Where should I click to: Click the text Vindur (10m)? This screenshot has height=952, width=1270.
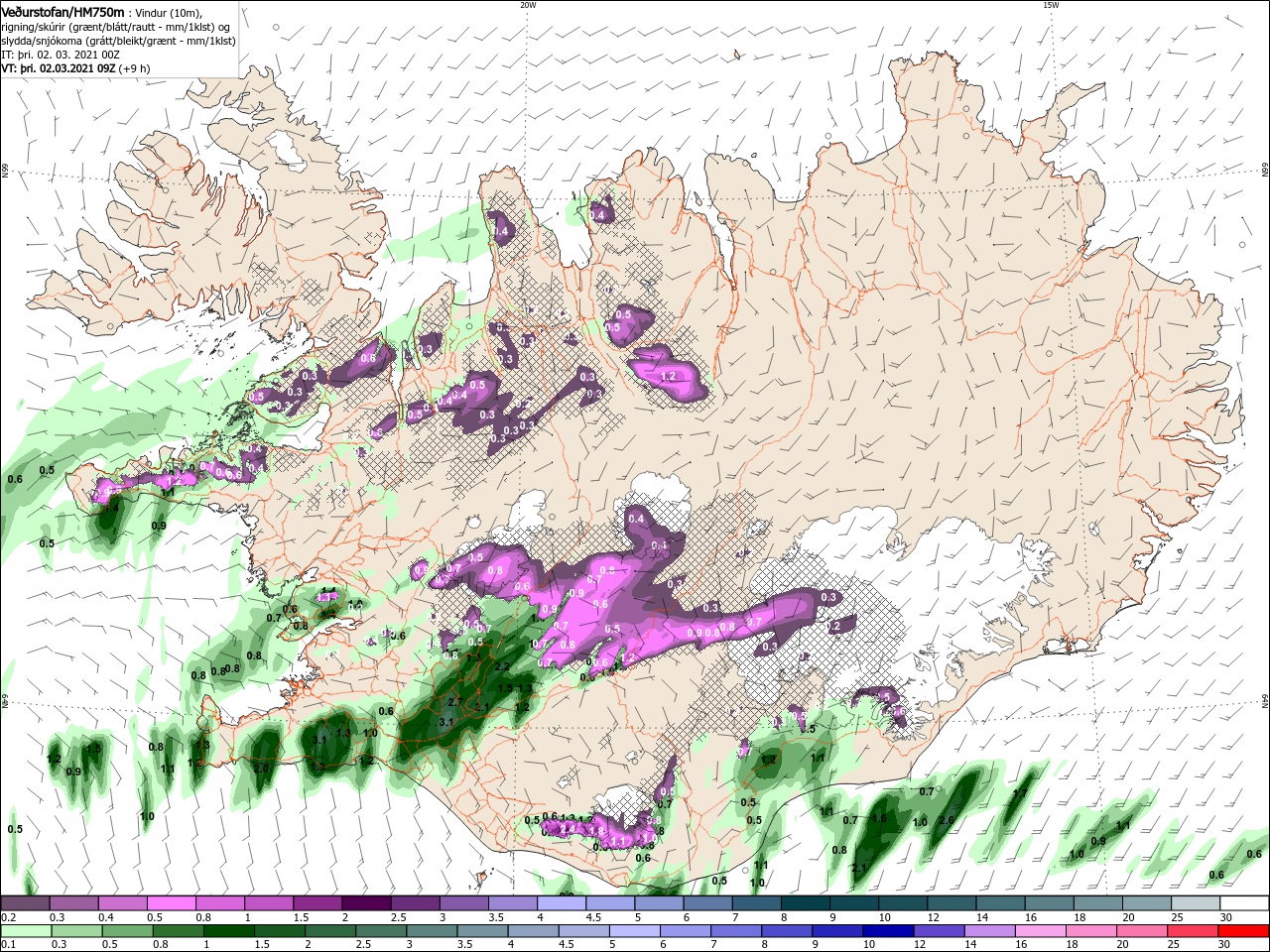point(169,12)
